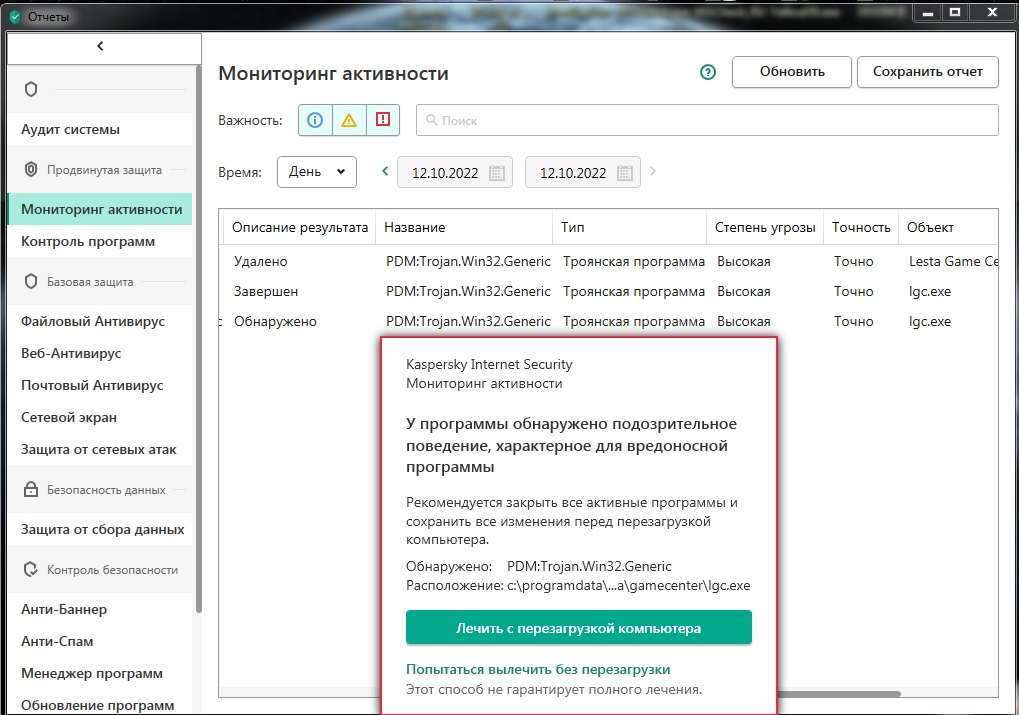1019x715 pixels.
Task: Click "Попытаться вылечить без перезагрузки" link
Action: click(x=537, y=669)
